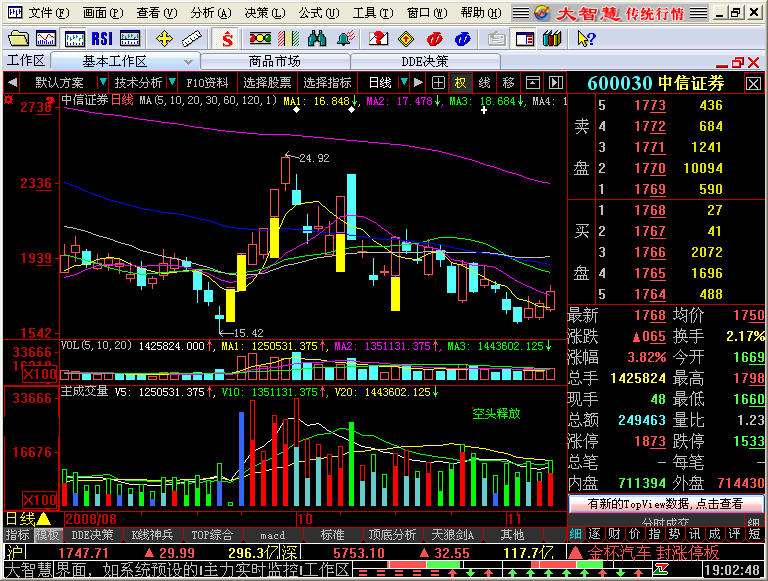768x581 pixels.
Task: Open the 分析 menu
Action: [x=211, y=13]
